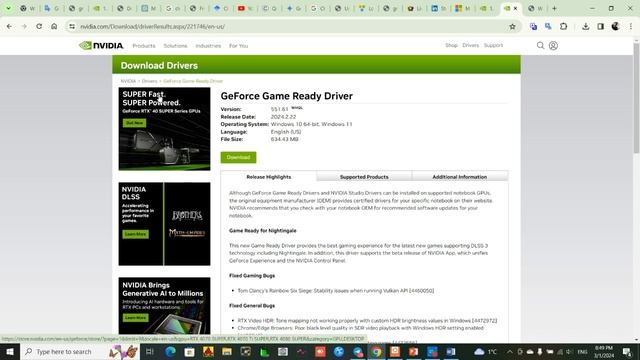Viewport: 640px width, 360px height.
Task: Open the For You menu
Action: tap(238, 46)
